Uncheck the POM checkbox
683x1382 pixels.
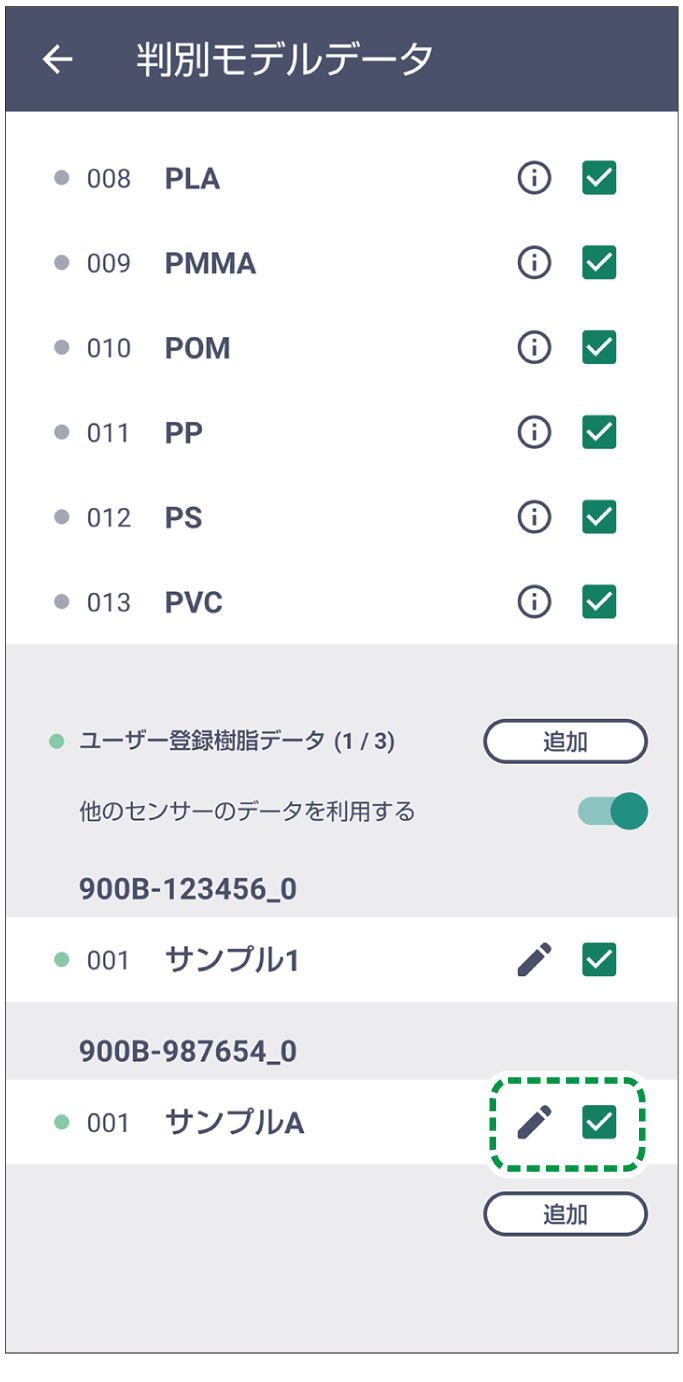pyautogui.click(x=599, y=348)
